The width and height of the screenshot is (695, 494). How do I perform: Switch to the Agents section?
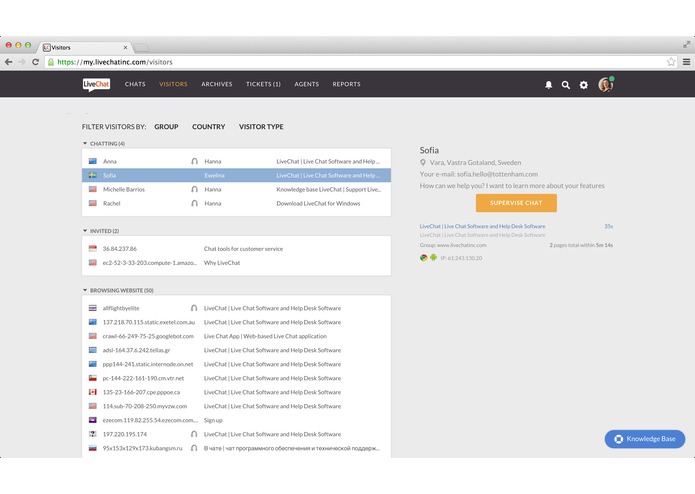[307, 84]
